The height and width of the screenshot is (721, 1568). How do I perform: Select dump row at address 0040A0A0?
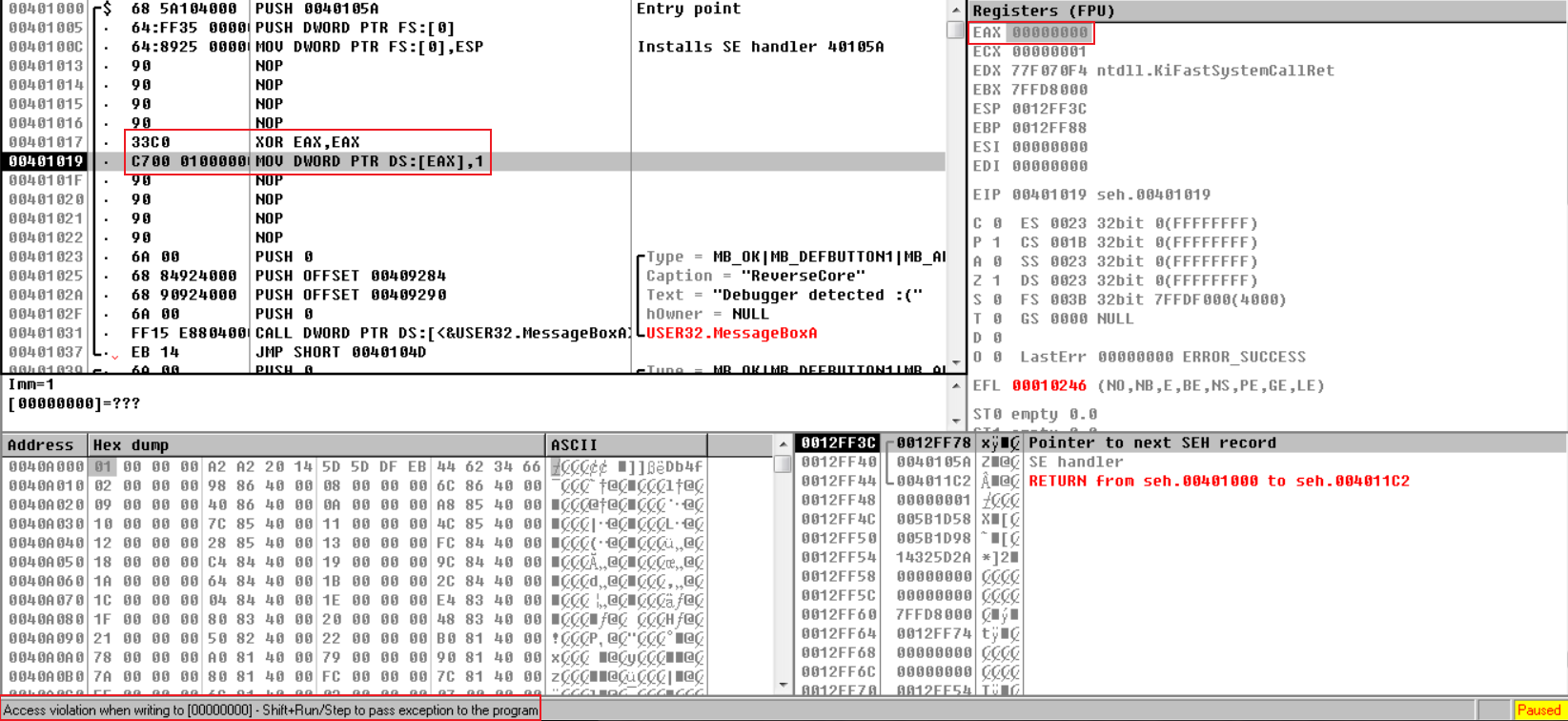point(355,657)
